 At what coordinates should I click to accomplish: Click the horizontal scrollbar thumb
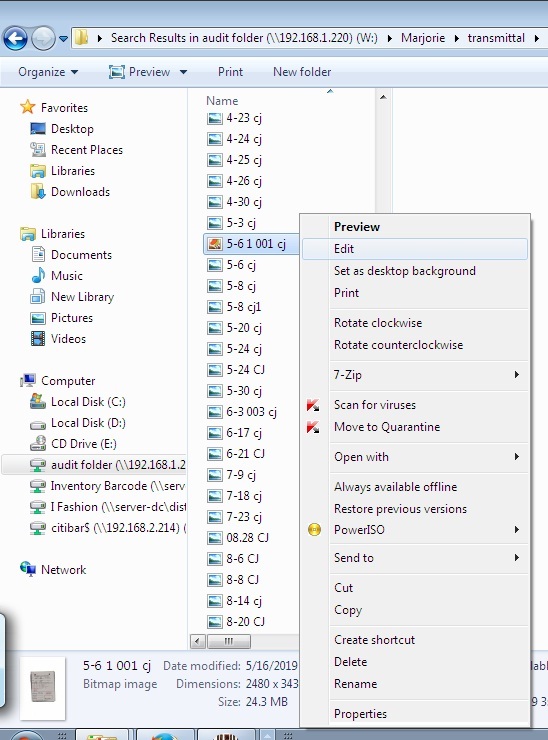(228, 641)
